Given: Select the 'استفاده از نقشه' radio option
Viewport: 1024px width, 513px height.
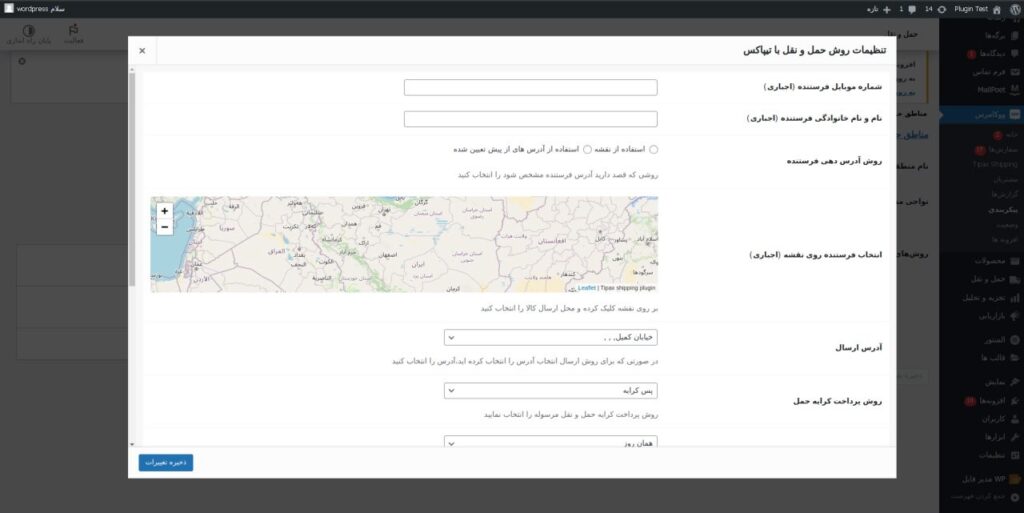Looking at the screenshot, I should 654,149.
